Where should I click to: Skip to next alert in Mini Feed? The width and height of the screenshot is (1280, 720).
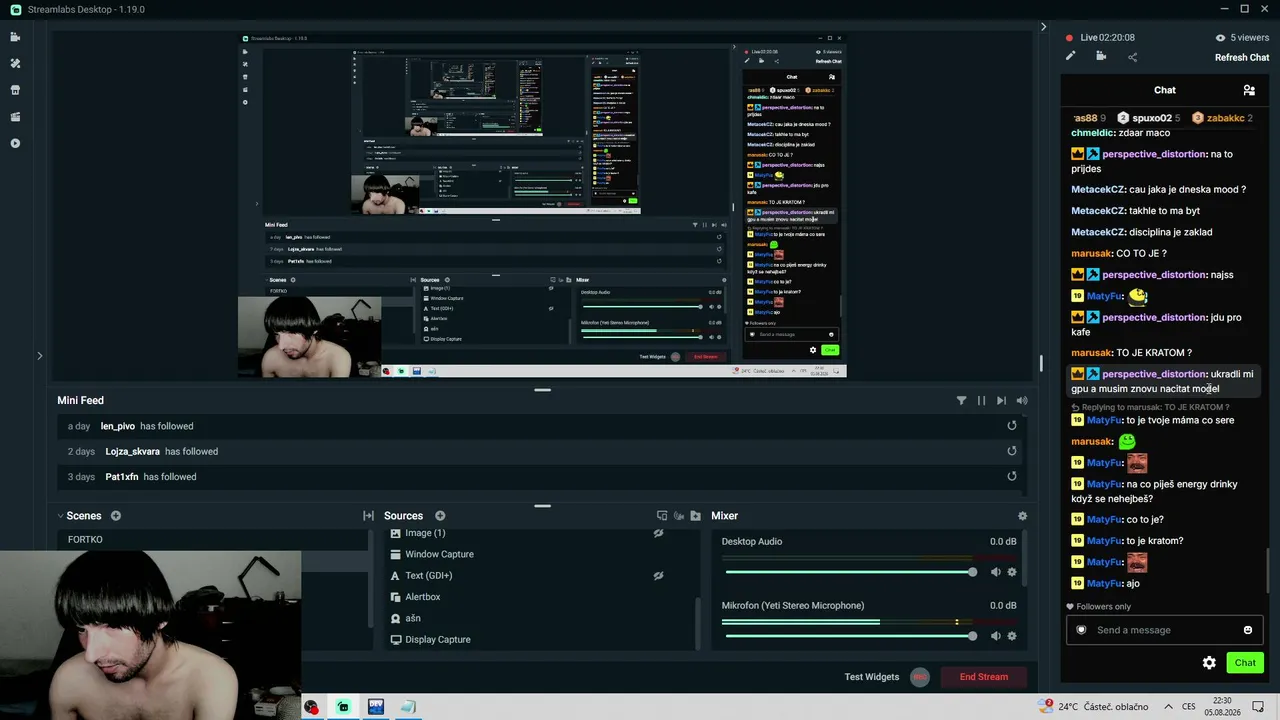click(x=1001, y=400)
